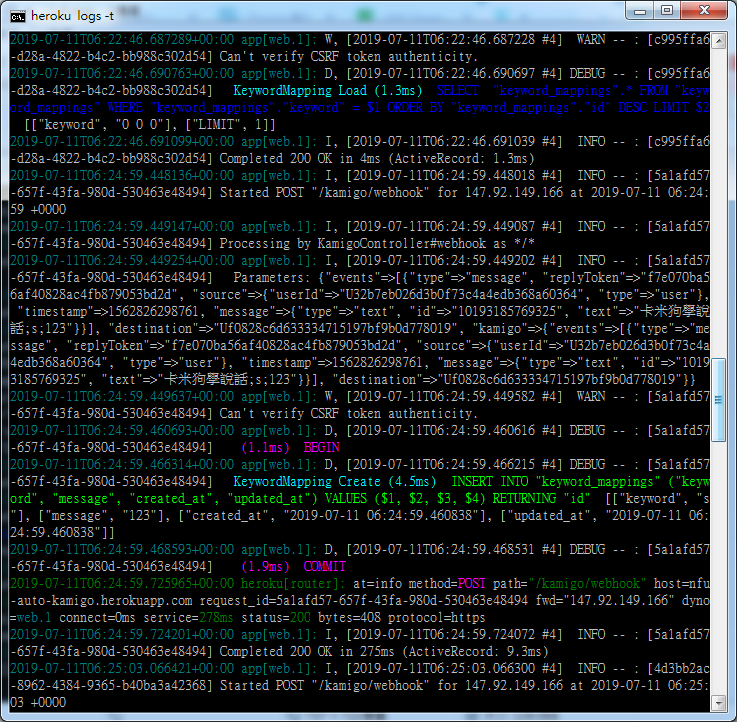Click '24:59.460838"]]' line

coord(62,533)
